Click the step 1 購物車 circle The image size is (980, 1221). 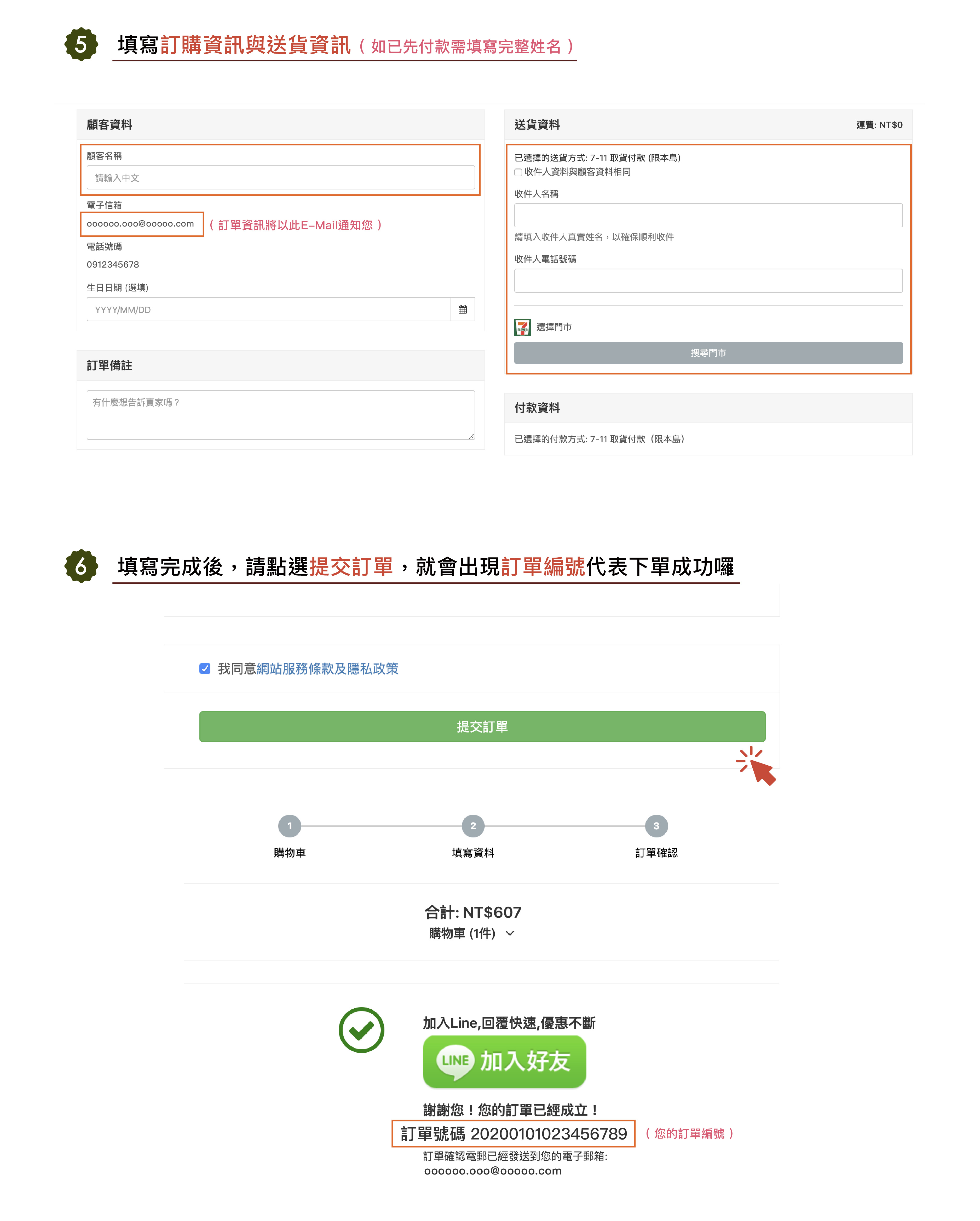pos(290,826)
